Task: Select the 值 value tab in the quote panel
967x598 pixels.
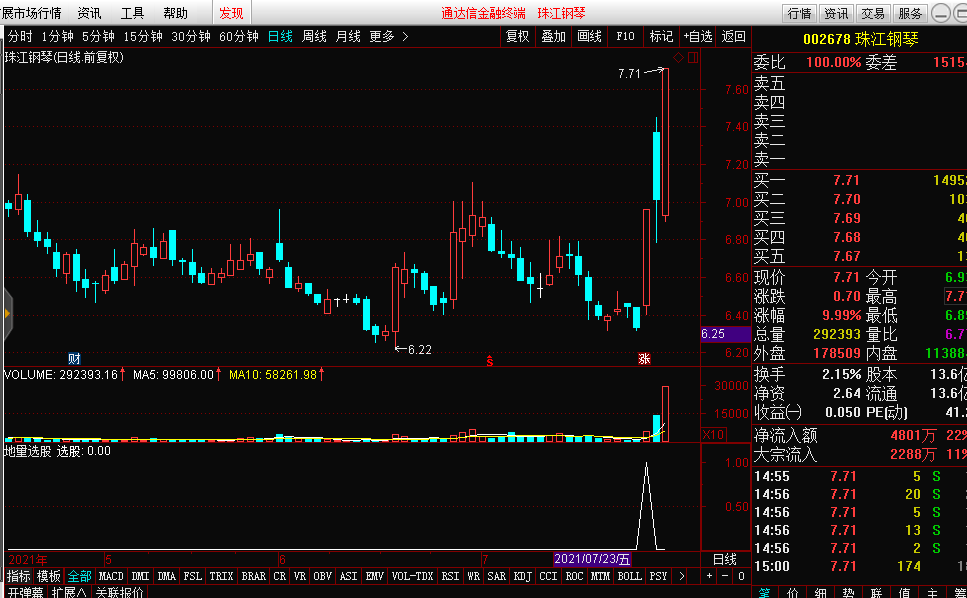Action: [904, 592]
